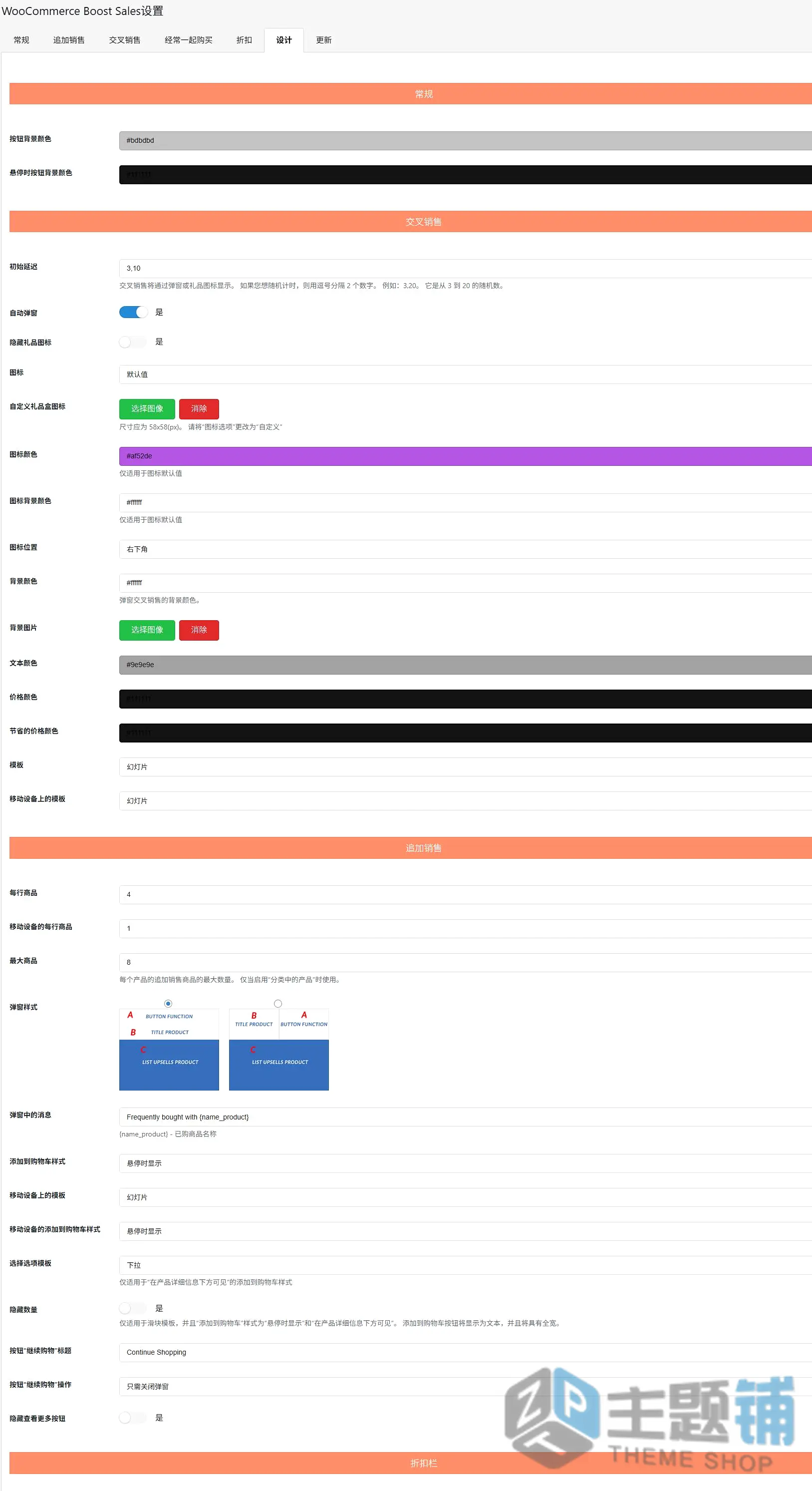Open the 经常一起购买 tab
812x1491 pixels.
189,40
